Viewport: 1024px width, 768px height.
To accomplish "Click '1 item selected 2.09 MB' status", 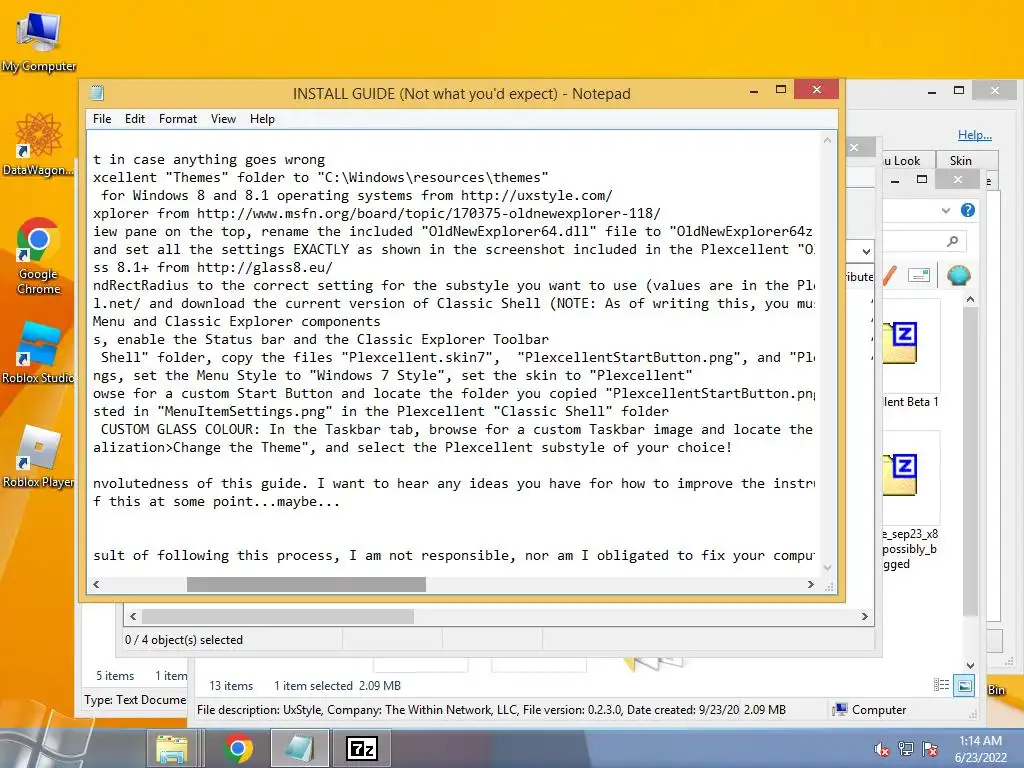I will 337,686.
